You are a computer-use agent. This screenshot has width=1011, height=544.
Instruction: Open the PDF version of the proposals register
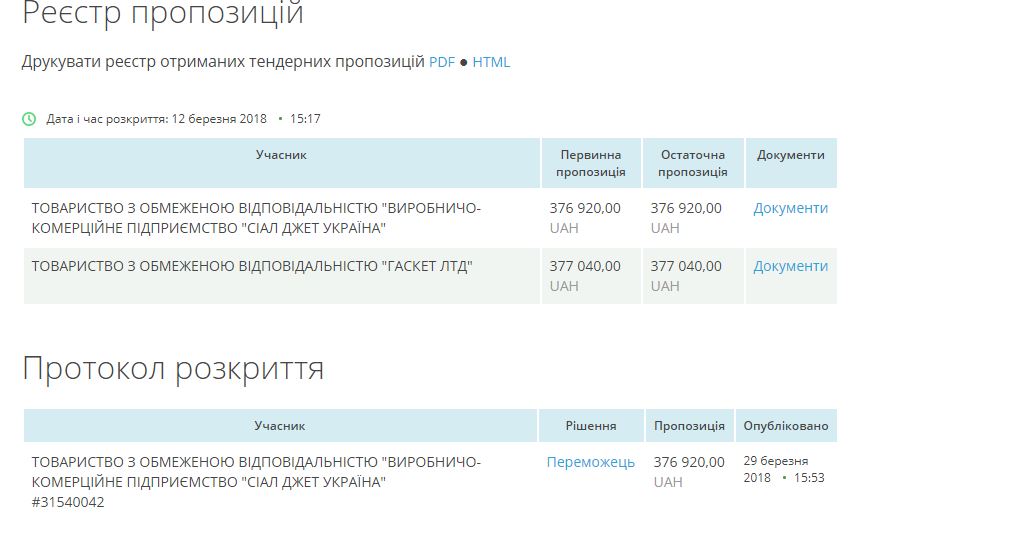pos(442,63)
